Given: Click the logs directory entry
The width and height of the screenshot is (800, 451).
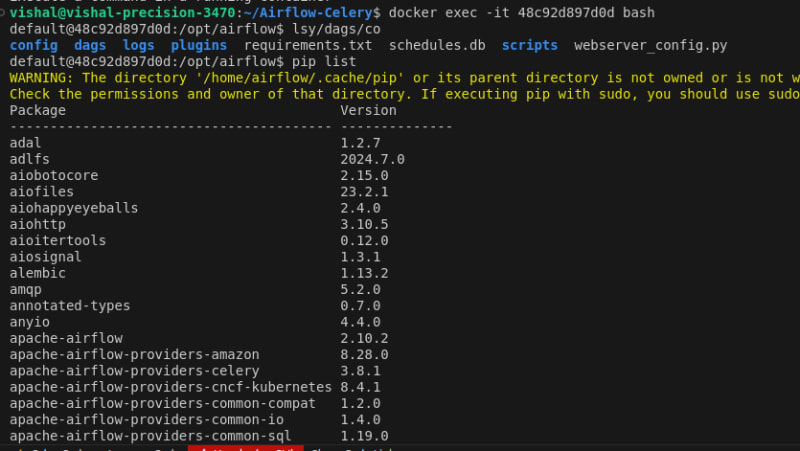Looking at the screenshot, I should pyautogui.click(x=138, y=46).
